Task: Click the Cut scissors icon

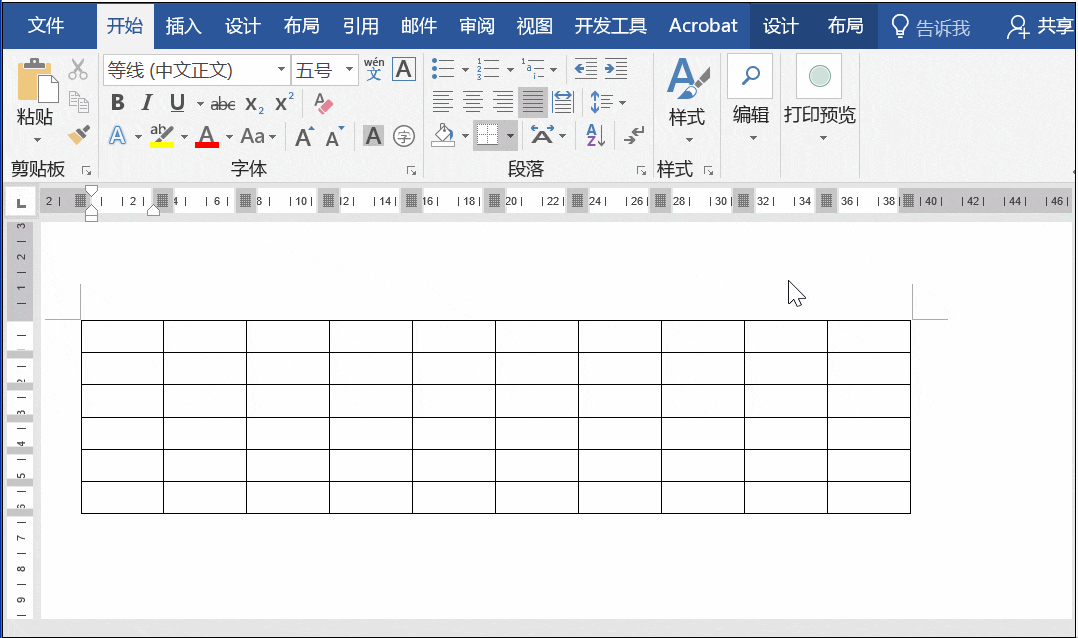Action: coord(78,70)
